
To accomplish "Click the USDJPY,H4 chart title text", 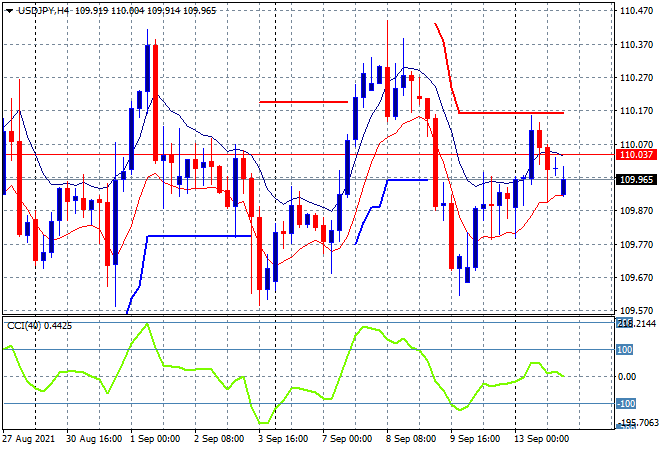I will coord(43,11).
